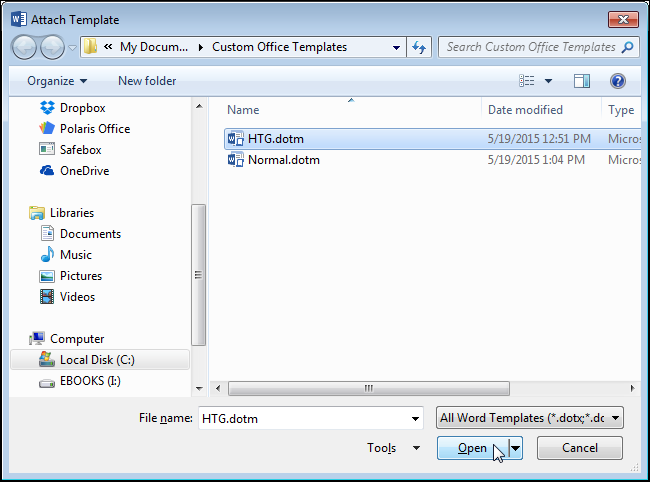This screenshot has height=482, width=650.
Task: Select Libraries in navigation pane
Action: tap(62, 213)
